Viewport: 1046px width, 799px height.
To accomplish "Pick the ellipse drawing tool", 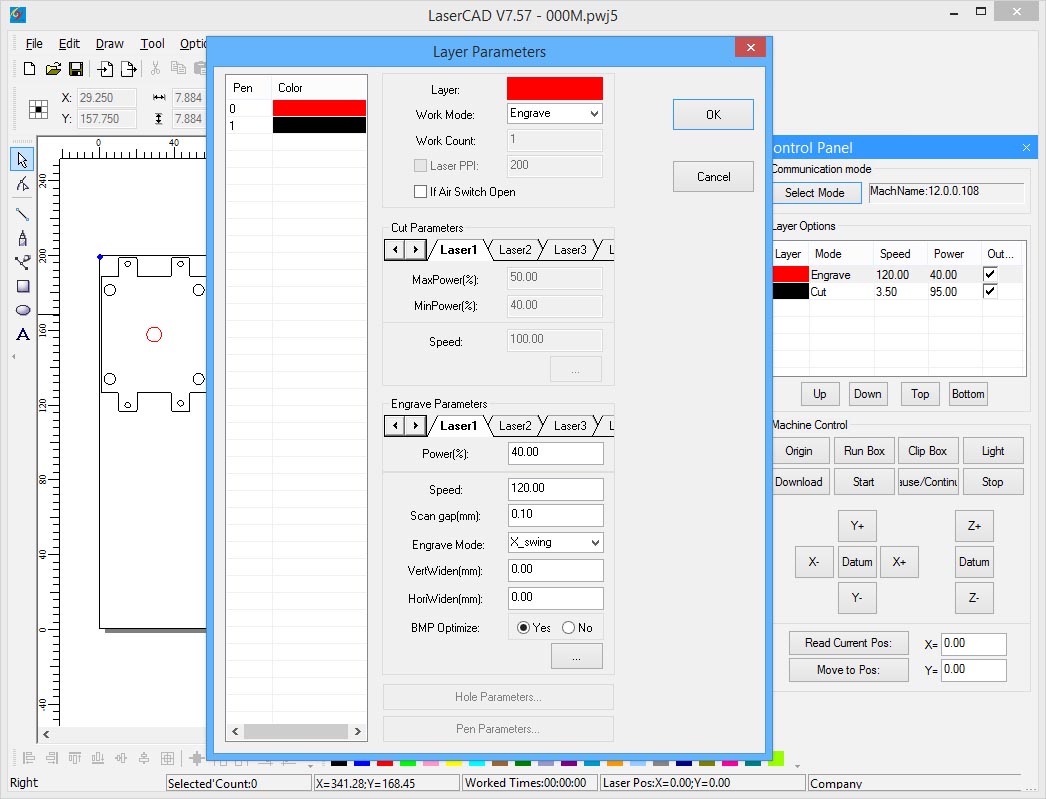I will 23,310.
